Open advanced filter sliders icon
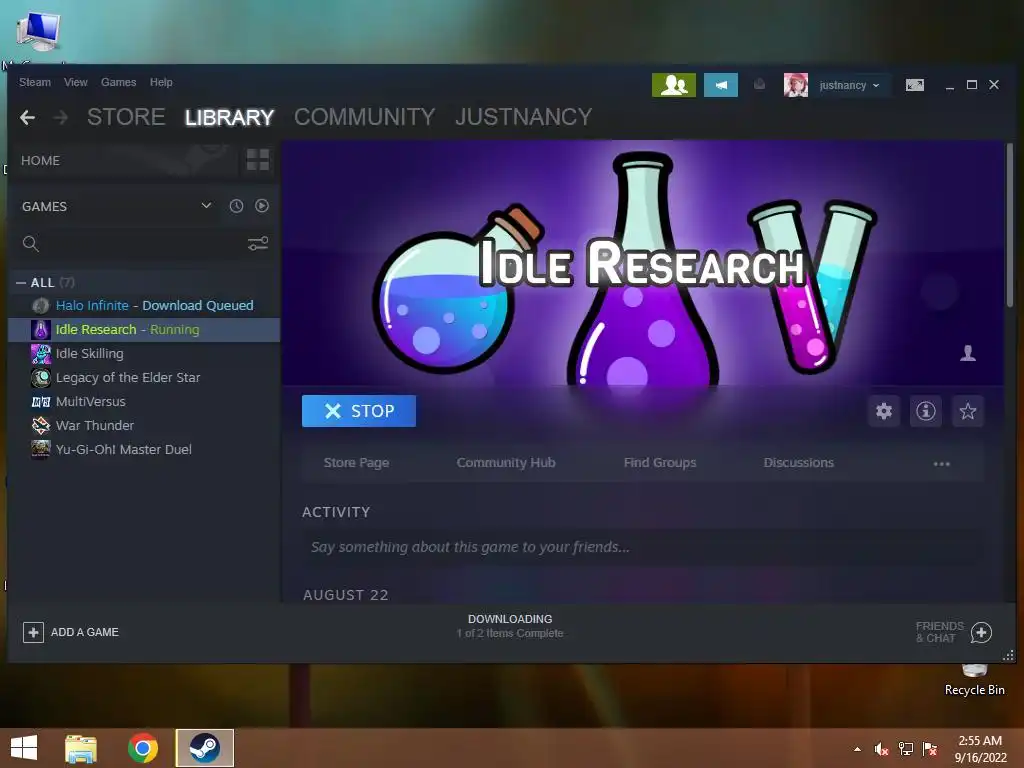Image resolution: width=1024 pixels, height=768 pixels. point(258,244)
